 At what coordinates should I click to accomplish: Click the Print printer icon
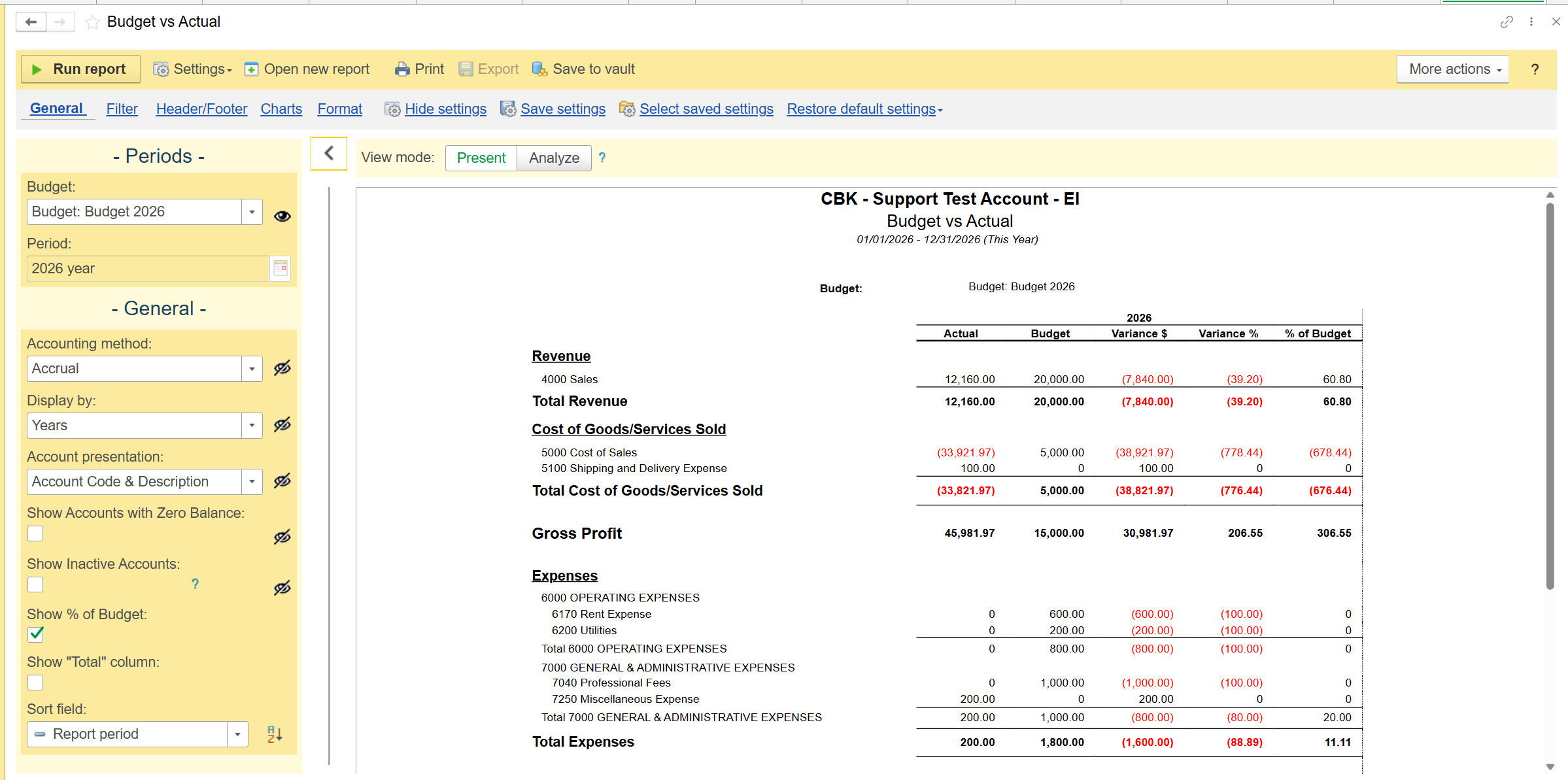[x=402, y=69]
